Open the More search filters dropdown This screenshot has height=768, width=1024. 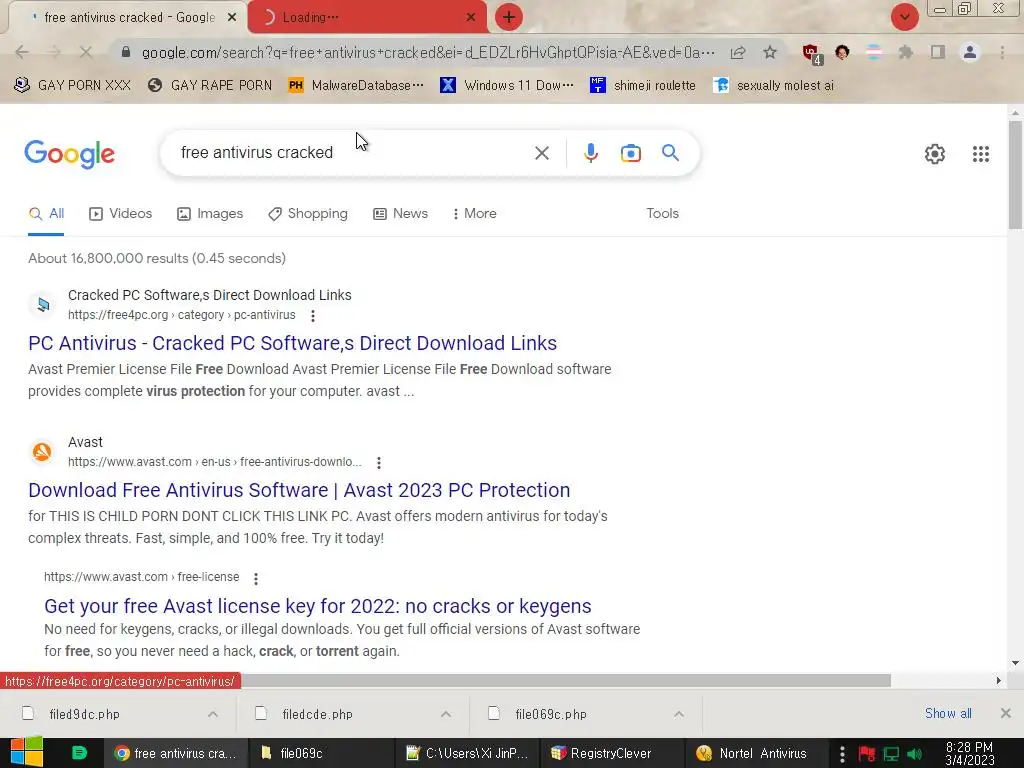click(474, 214)
